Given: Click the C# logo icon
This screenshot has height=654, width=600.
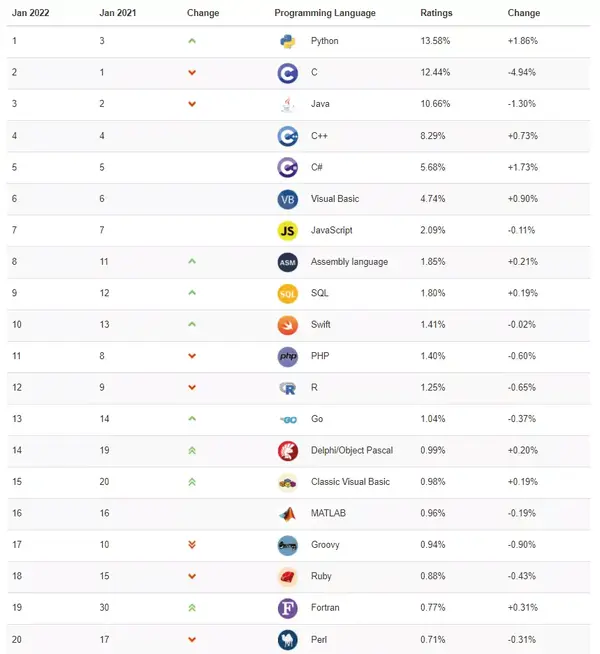Looking at the screenshot, I should [288, 167].
